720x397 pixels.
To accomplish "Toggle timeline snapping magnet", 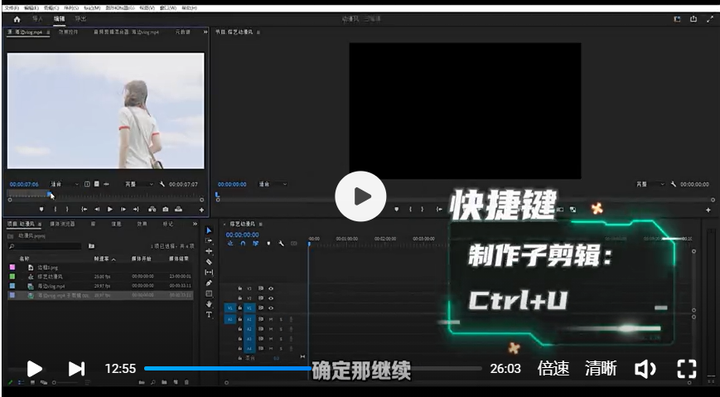I will tap(243, 243).
